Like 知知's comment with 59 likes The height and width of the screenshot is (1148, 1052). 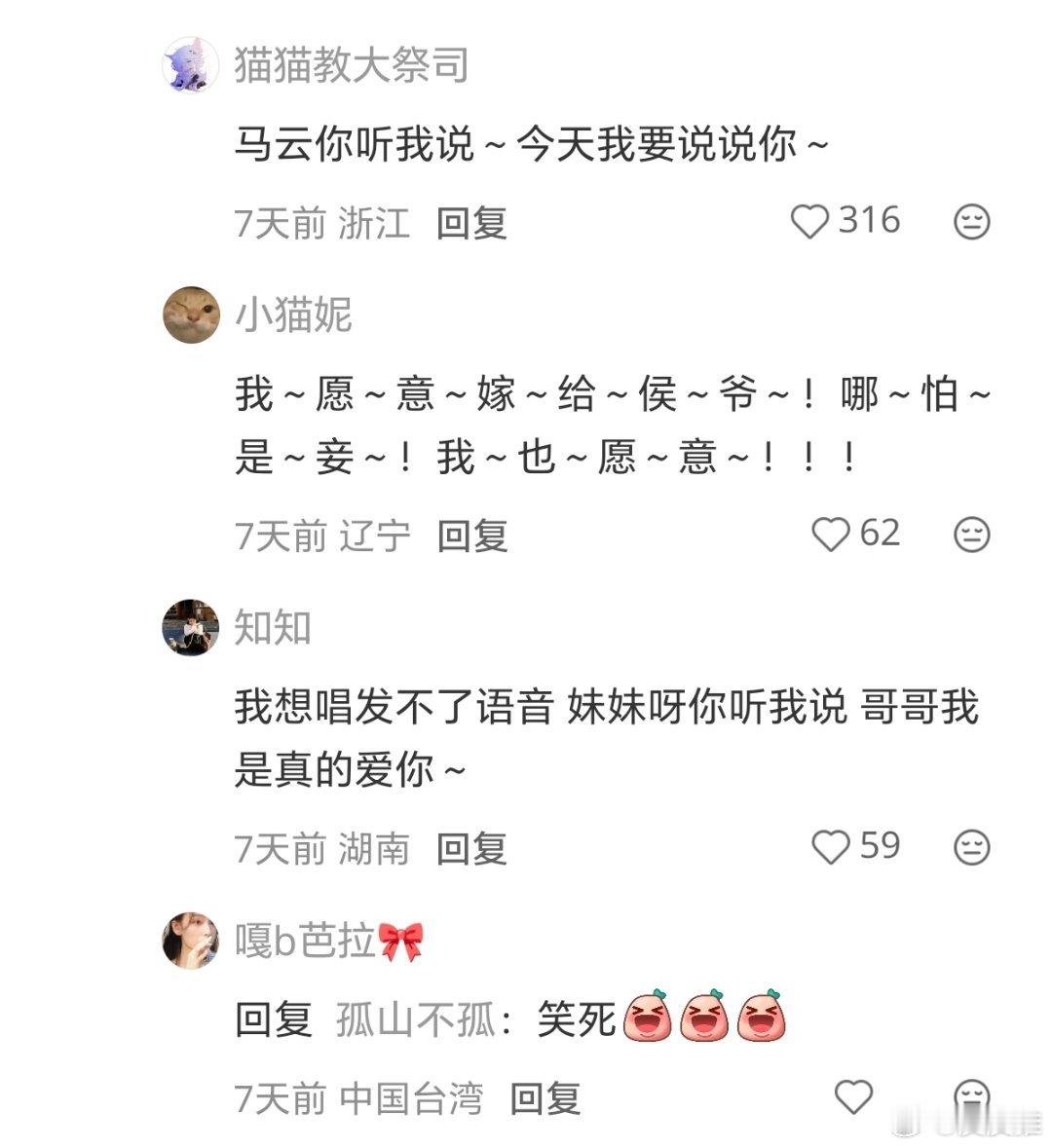click(x=831, y=846)
